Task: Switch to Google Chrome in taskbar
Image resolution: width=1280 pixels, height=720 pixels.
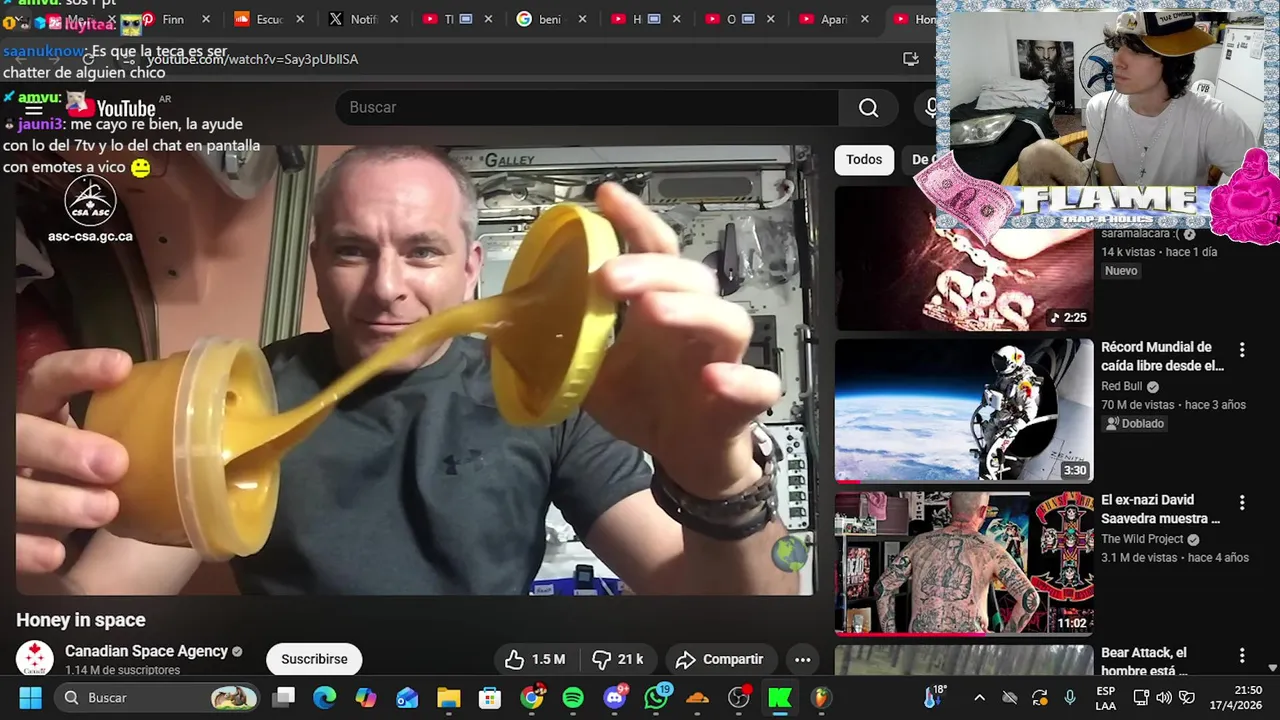Action: coord(532,698)
